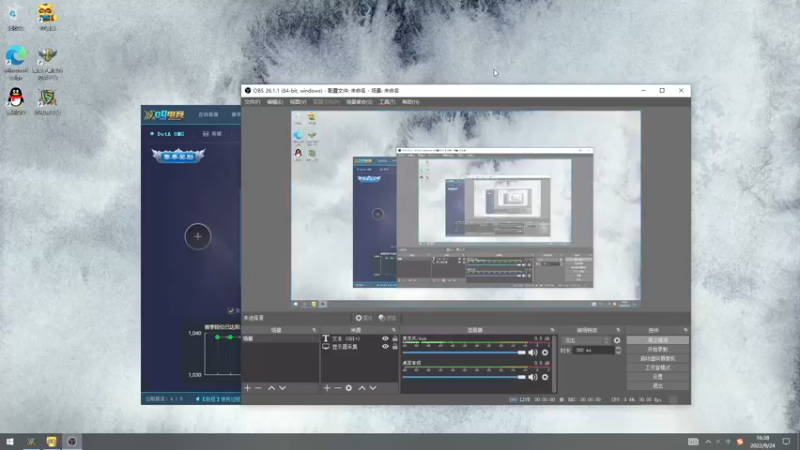This screenshot has height=450, width=800.
Task: Toggle checkbox in 09 platform window
Action: pyautogui.click(x=231, y=311)
